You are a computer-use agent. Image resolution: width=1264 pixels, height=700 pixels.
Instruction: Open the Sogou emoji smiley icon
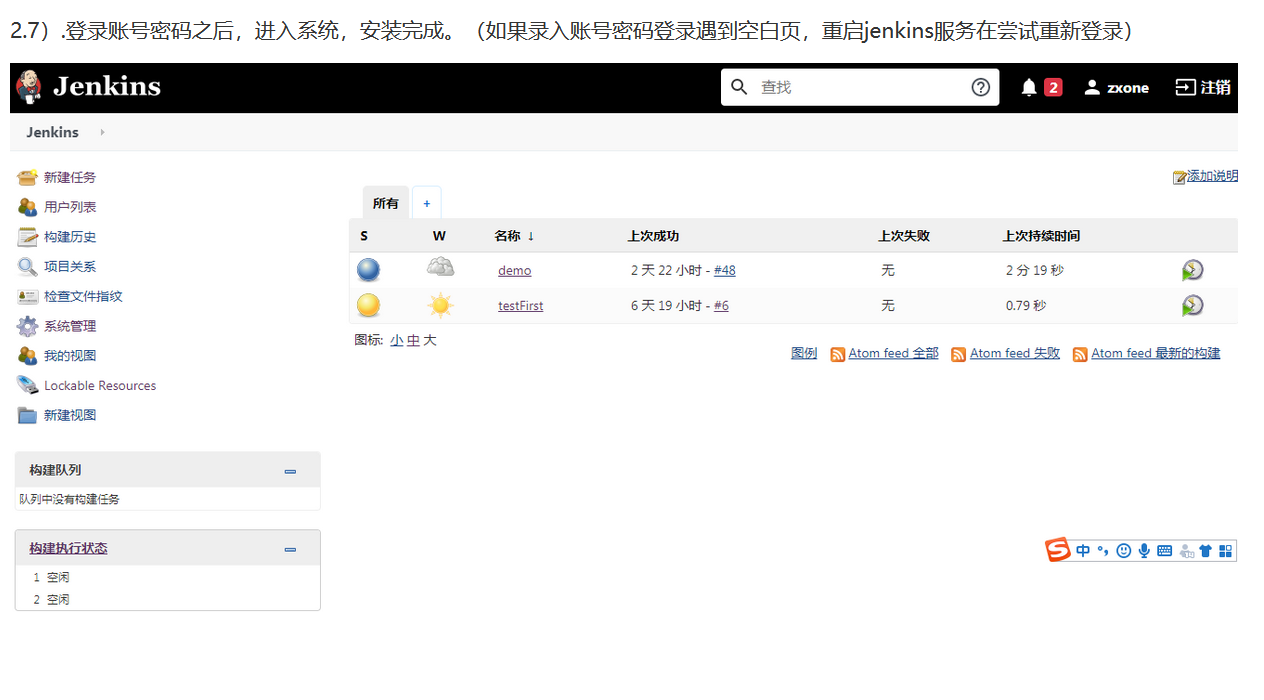(x=1123, y=551)
